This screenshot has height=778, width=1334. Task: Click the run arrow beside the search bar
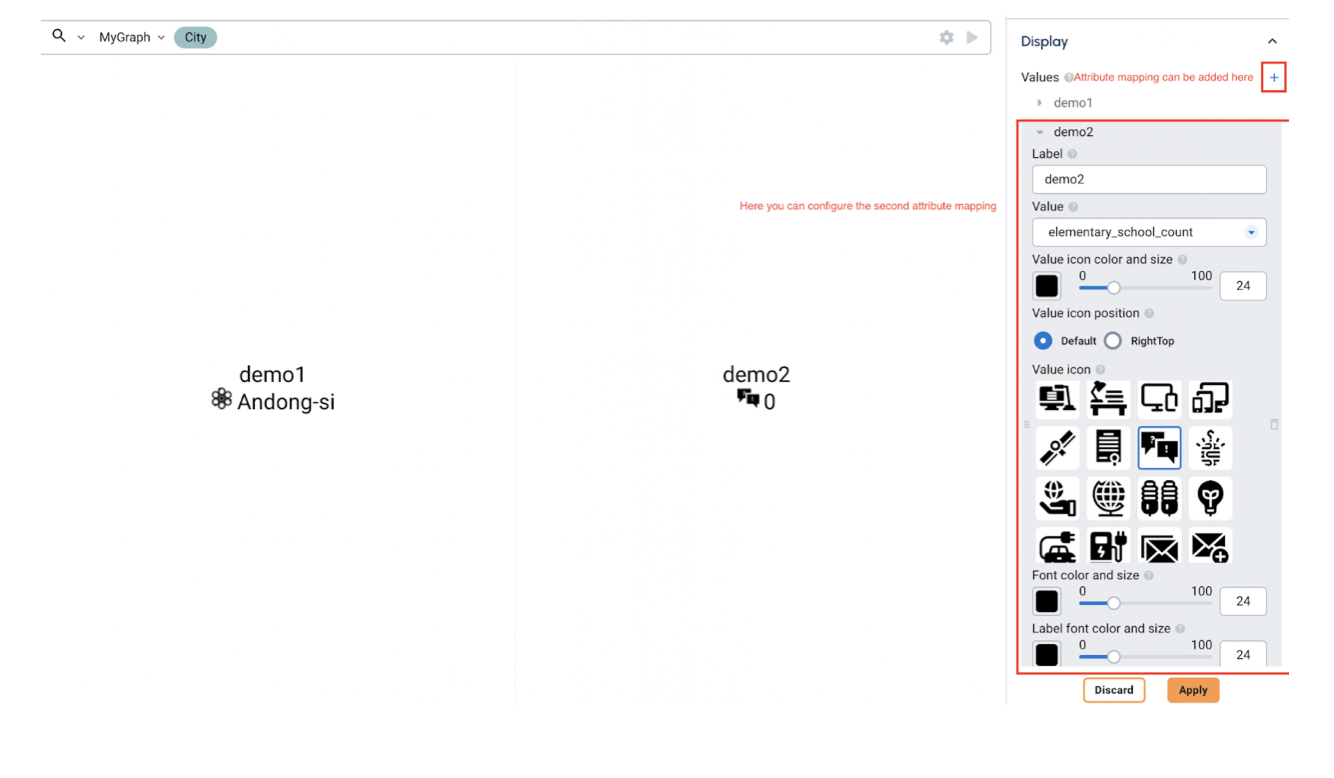[971, 37]
